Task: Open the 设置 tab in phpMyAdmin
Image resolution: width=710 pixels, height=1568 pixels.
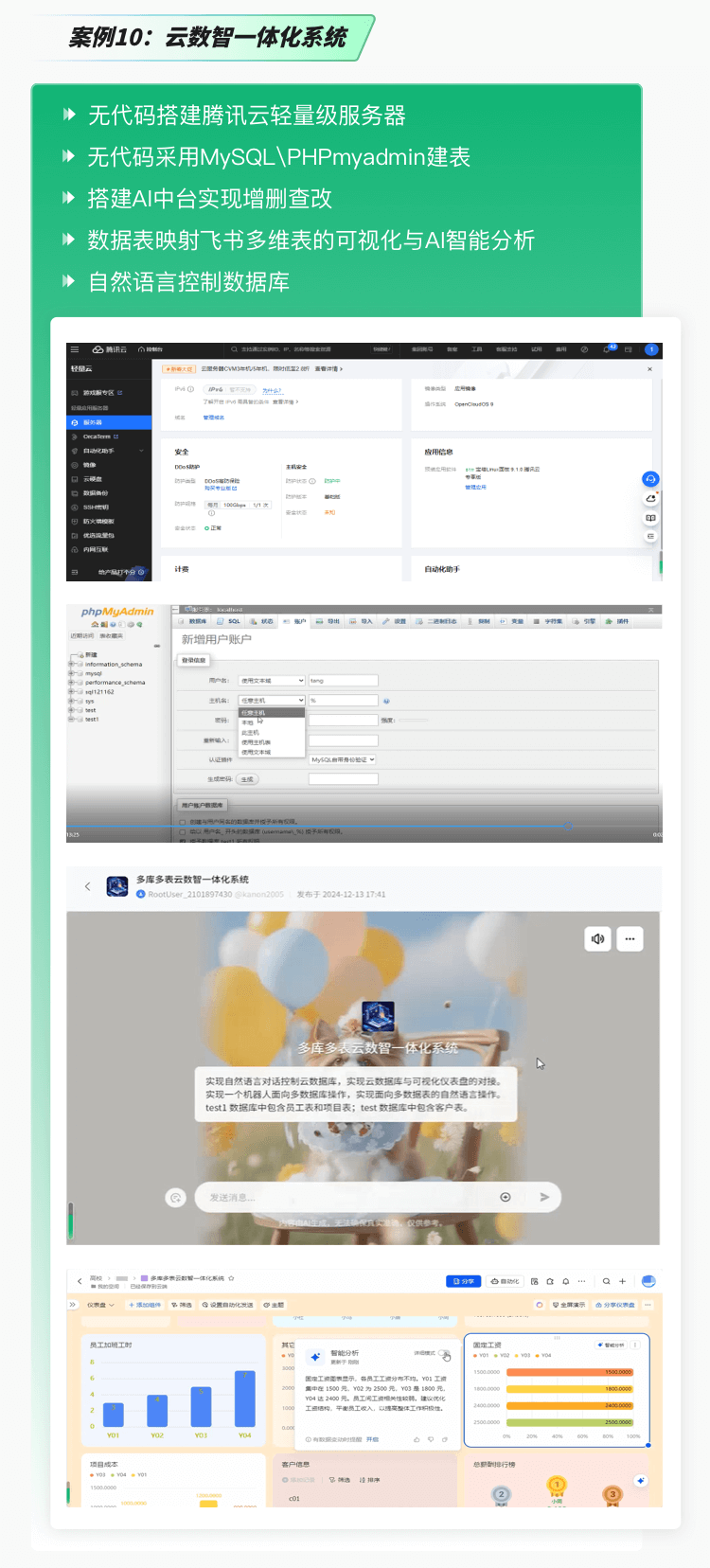Action: tap(396, 621)
